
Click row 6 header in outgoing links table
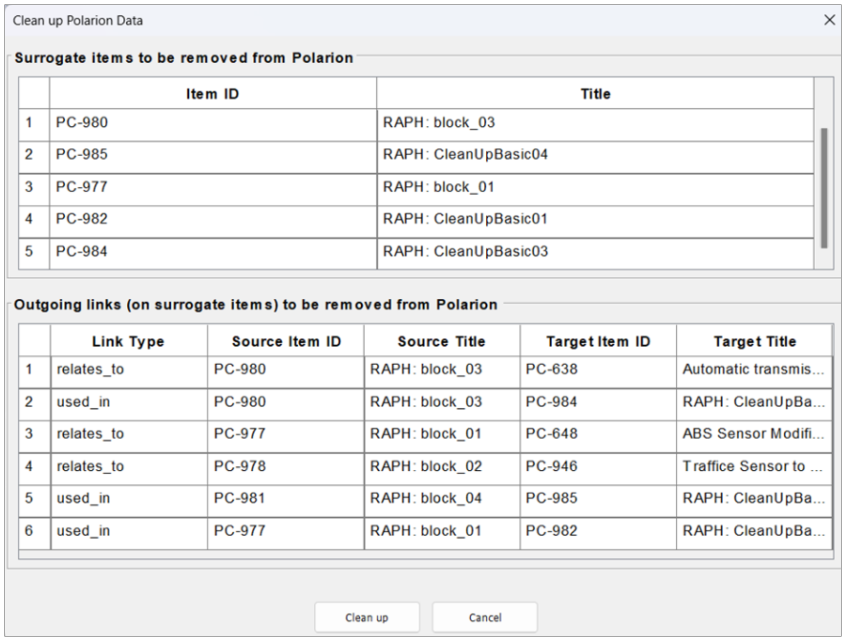coord(33,528)
